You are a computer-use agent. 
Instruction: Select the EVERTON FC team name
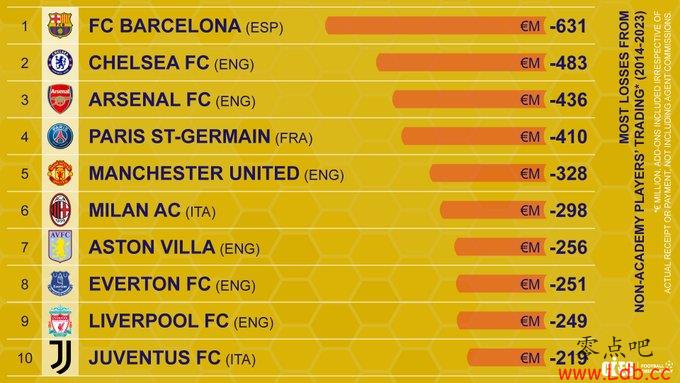click(x=150, y=284)
